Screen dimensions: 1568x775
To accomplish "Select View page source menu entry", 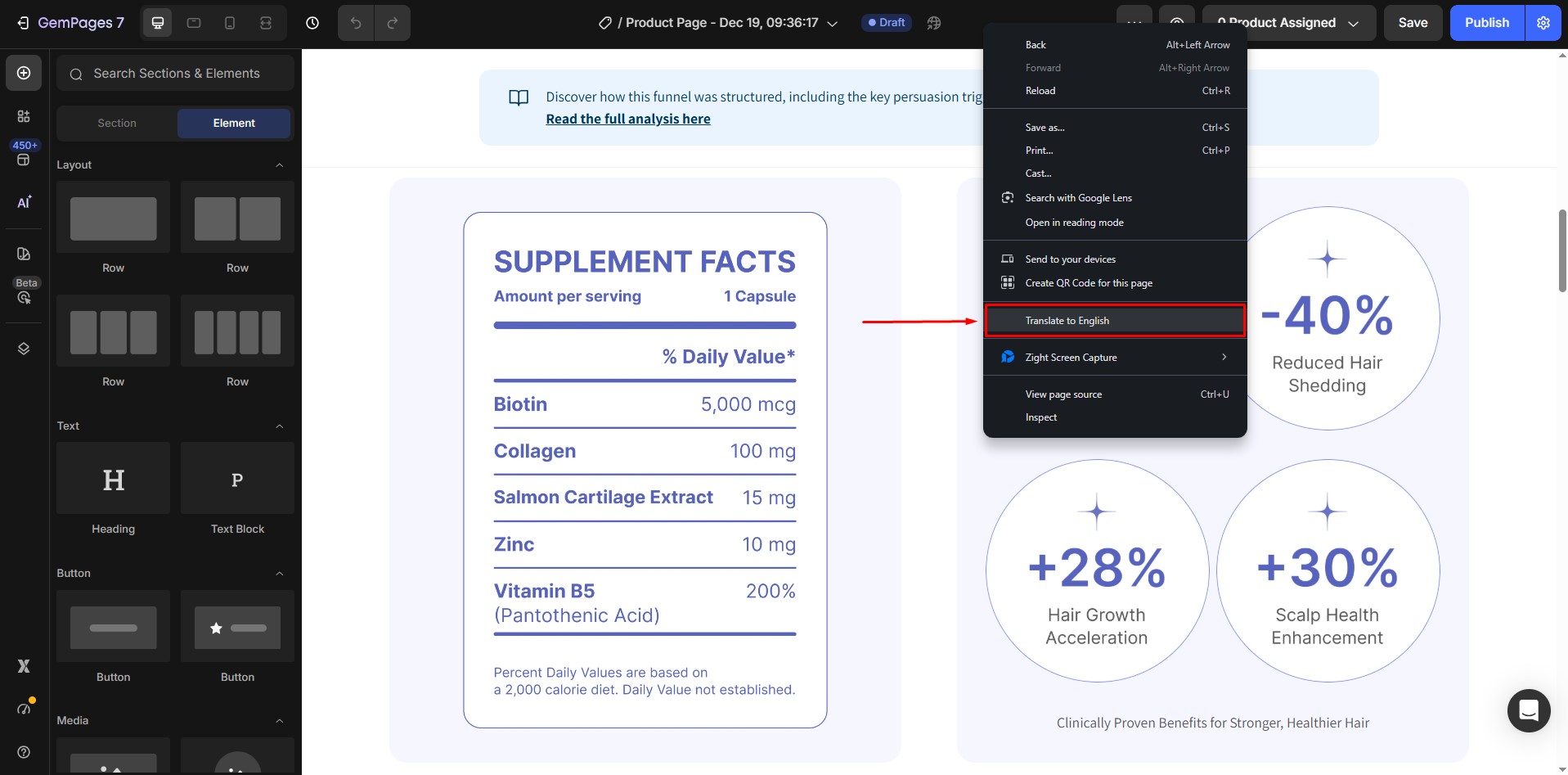I will click(1063, 394).
